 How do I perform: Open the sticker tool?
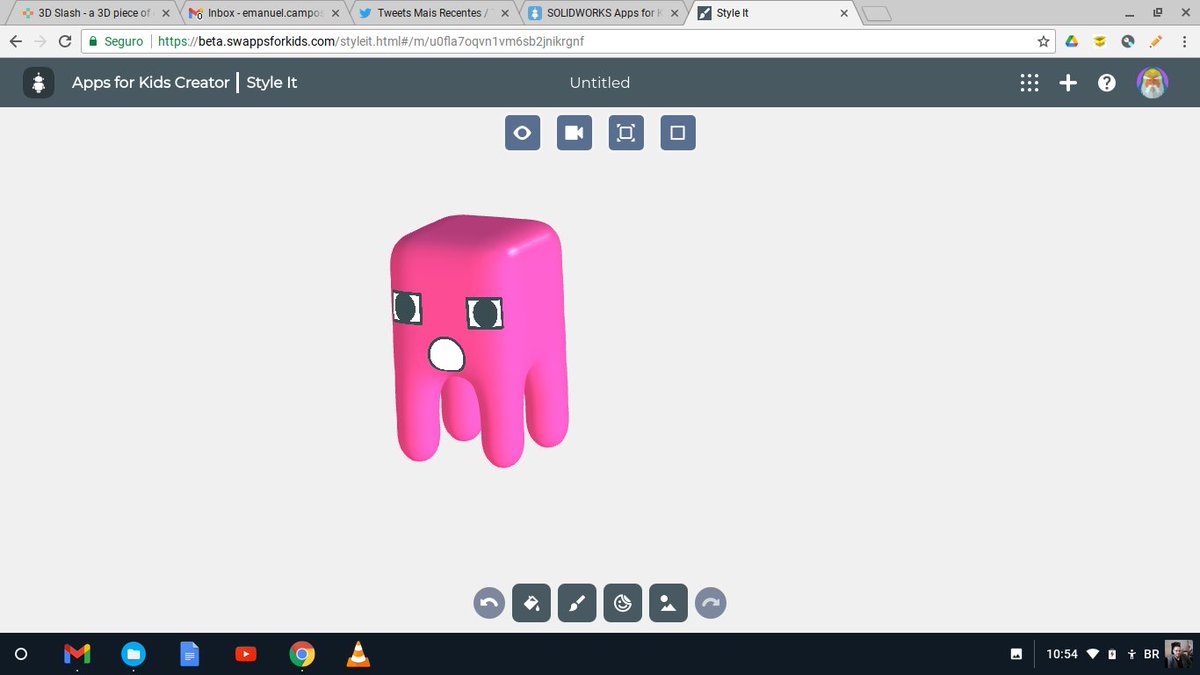(623, 603)
